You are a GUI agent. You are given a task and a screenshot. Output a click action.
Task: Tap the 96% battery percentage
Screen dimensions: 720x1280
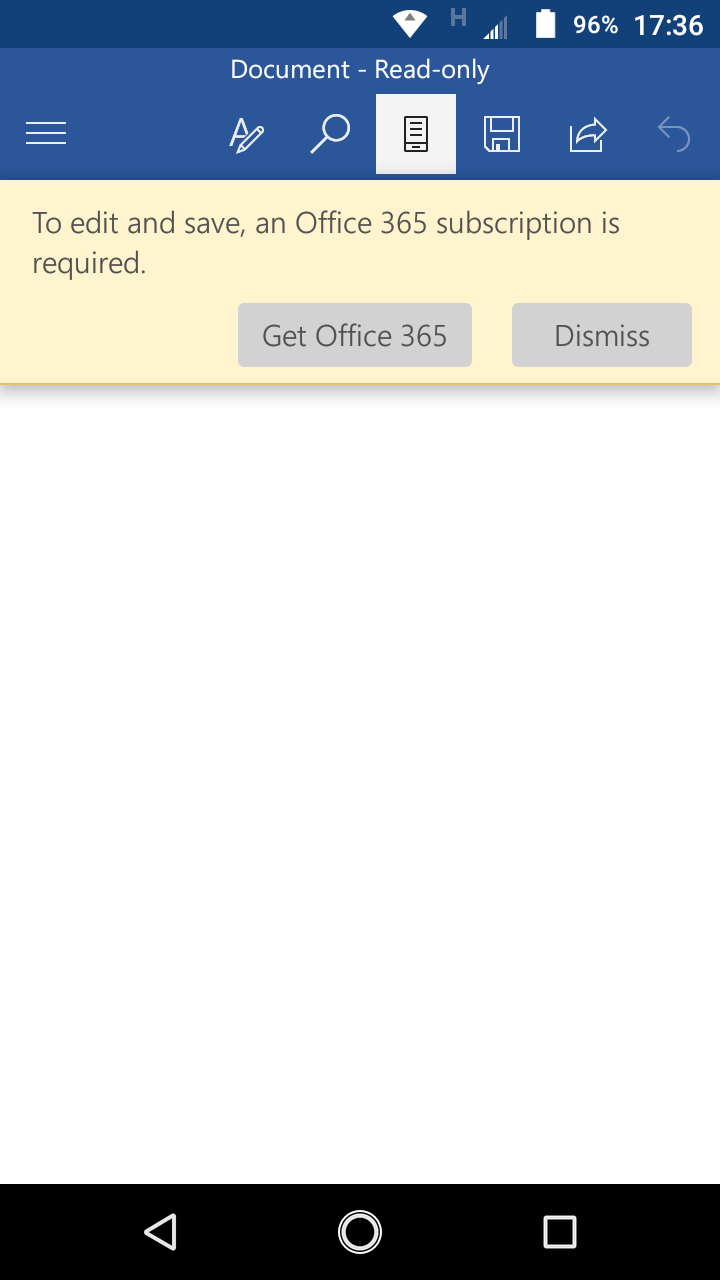(595, 24)
